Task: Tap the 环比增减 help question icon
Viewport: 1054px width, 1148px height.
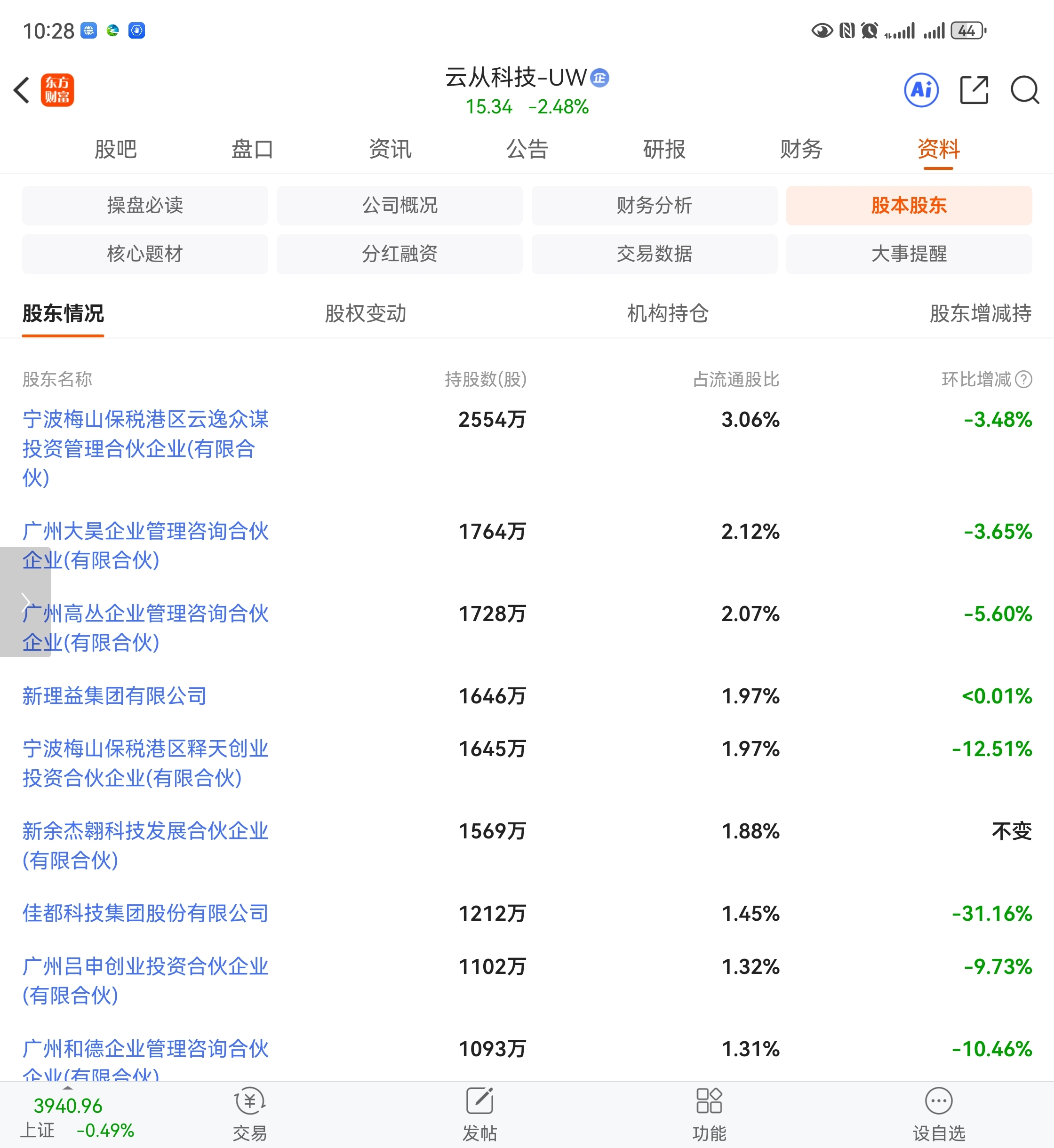Action: click(x=1024, y=379)
